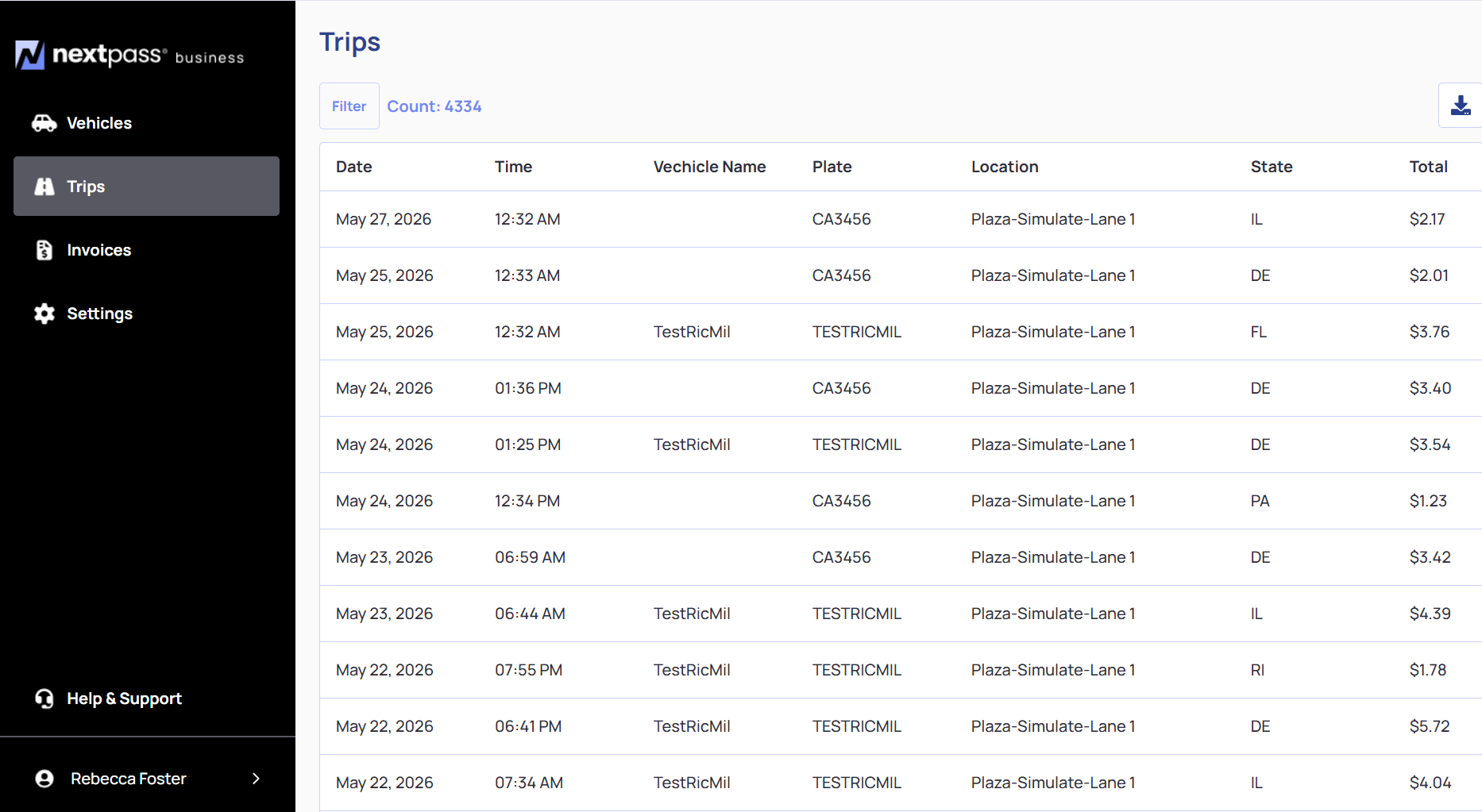Image resolution: width=1482 pixels, height=812 pixels.
Task: Sort by the Date column header
Action: (354, 167)
